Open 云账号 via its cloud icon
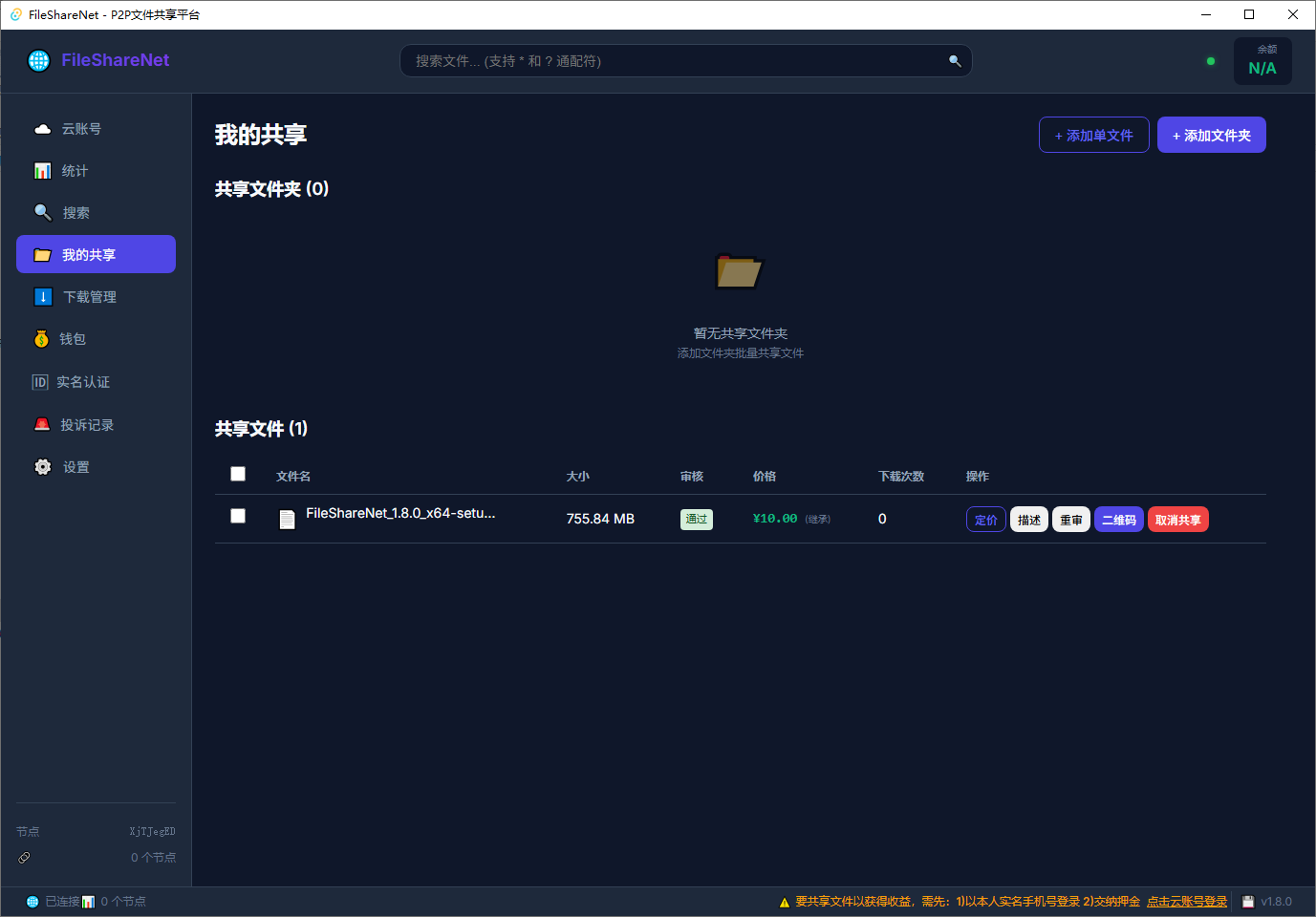The width and height of the screenshot is (1316, 917). click(x=43, y=129)
